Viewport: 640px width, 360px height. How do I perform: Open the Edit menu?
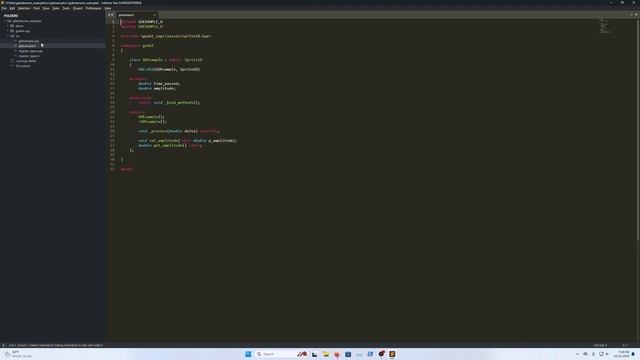[12, 8]
